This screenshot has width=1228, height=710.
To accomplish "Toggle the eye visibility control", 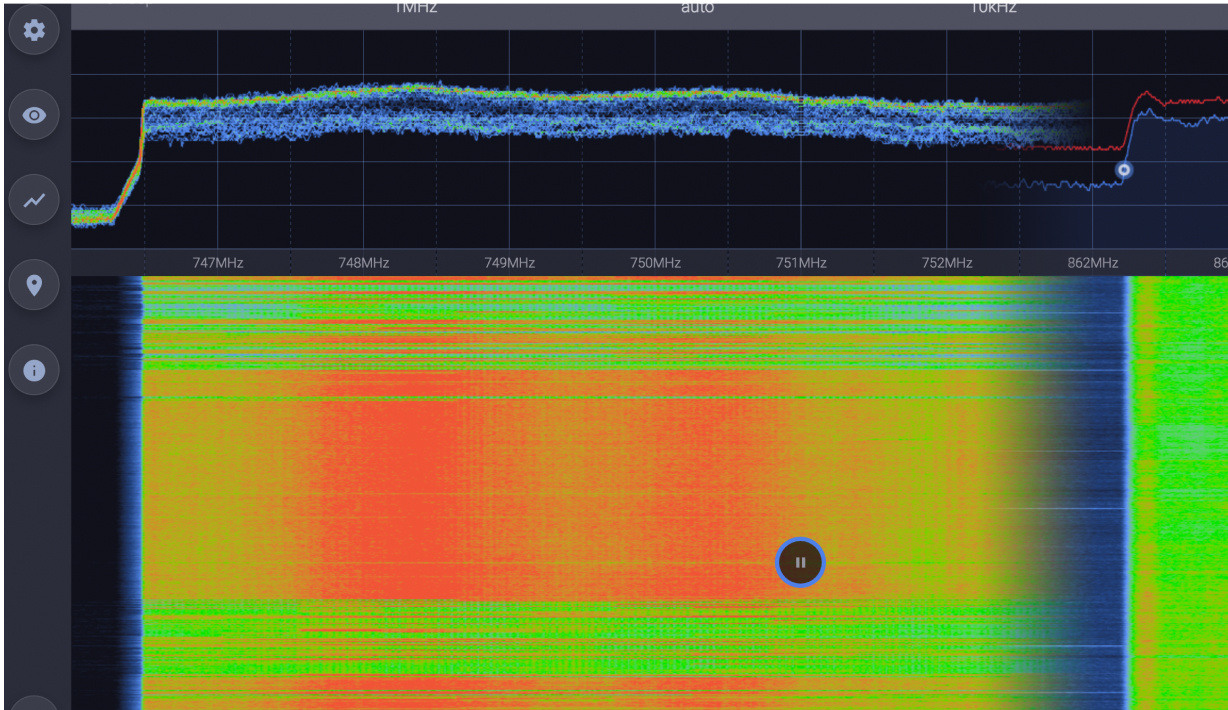I will tap(34, 115).
